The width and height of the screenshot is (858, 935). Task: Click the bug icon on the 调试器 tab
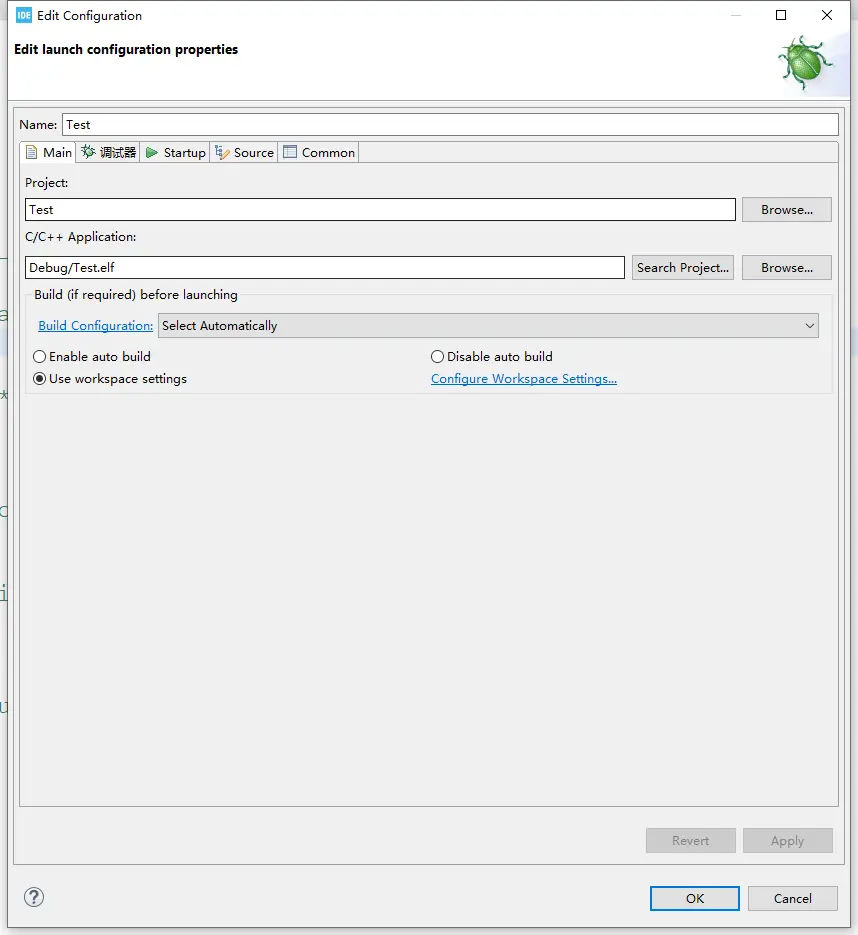[x=88, y=152]
